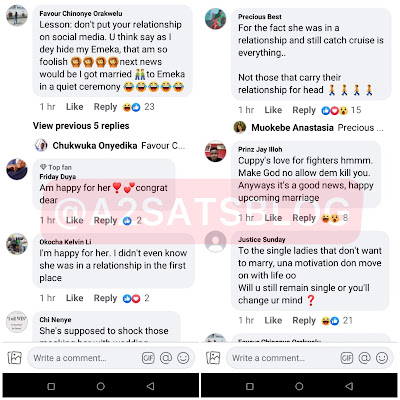This screenshot has height=400, width=400.
Task: Open recent apps square on left screen
Action: pos(51,386)
